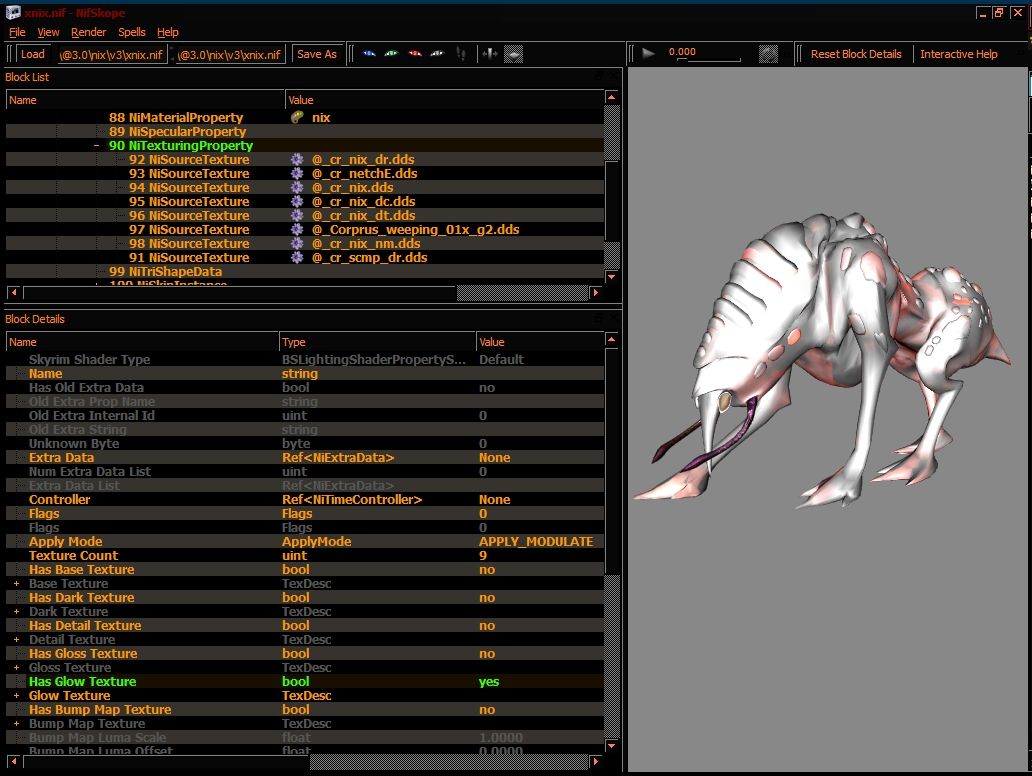This screenshot has height=776, width=1032.
Task: Click the flip view arrows icon
Action: point(490,54)
